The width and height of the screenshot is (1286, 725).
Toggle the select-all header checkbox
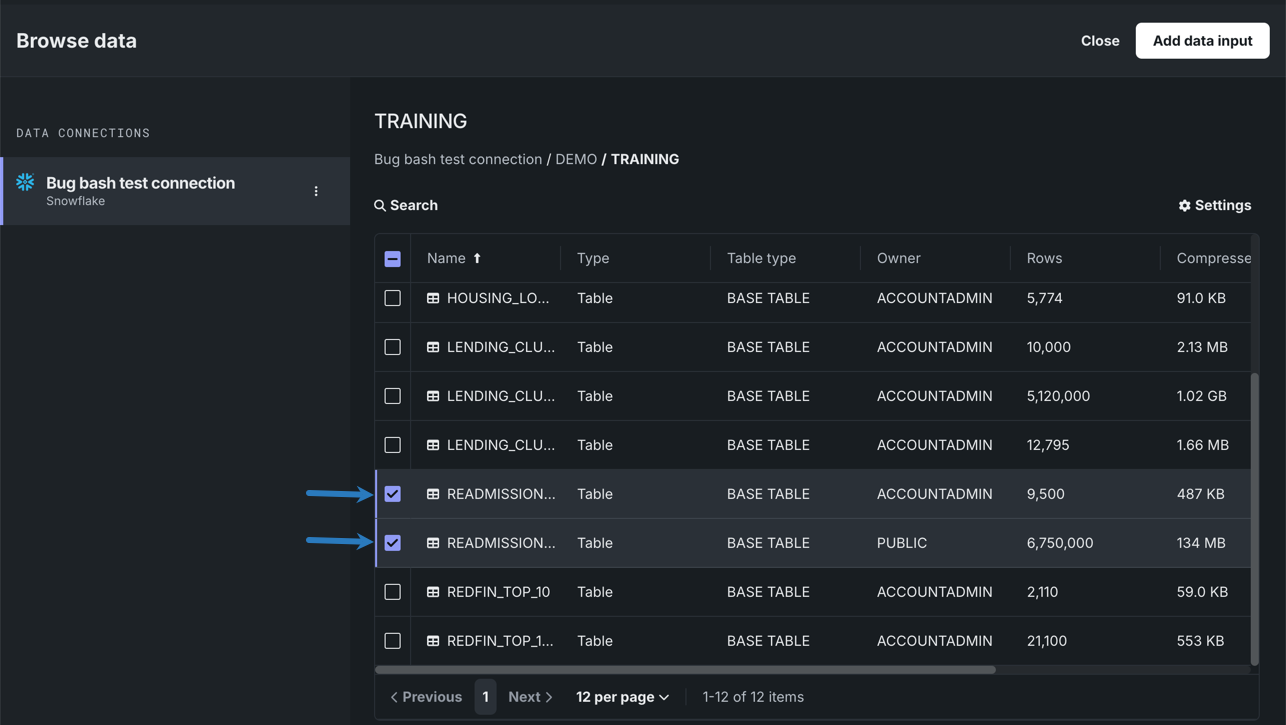[x=393, y=259]
